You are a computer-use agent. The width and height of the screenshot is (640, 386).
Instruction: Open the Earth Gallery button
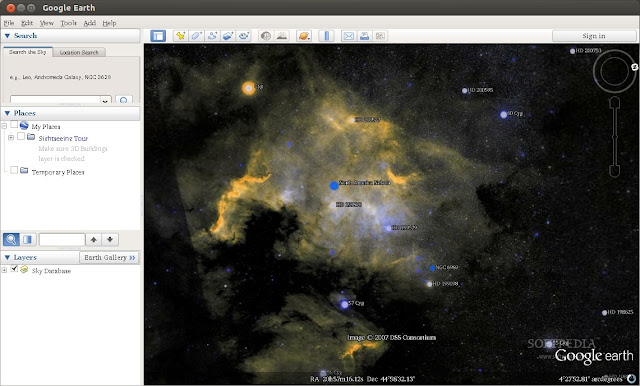[109, 257]
